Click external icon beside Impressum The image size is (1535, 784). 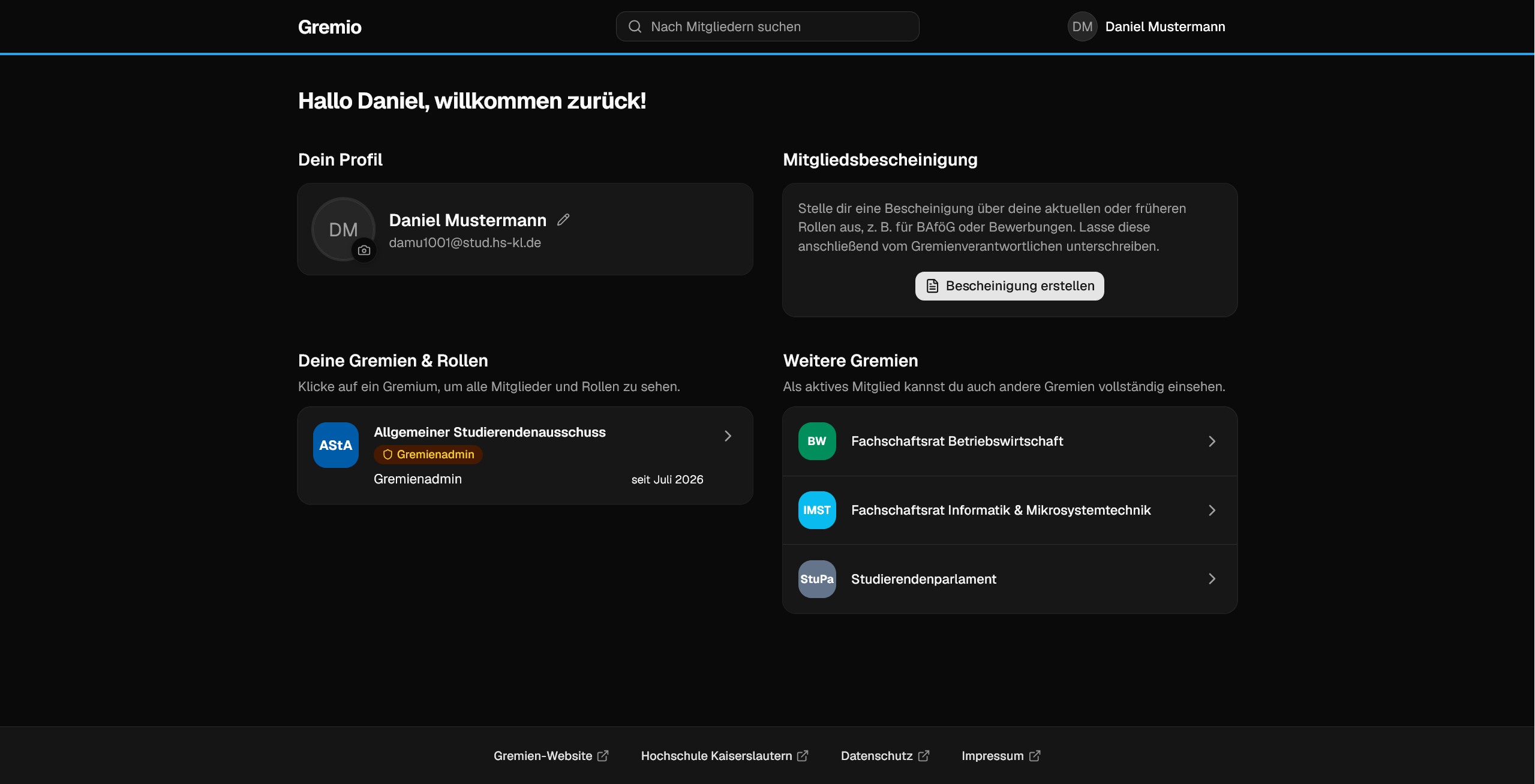[x=1035, y=756]
